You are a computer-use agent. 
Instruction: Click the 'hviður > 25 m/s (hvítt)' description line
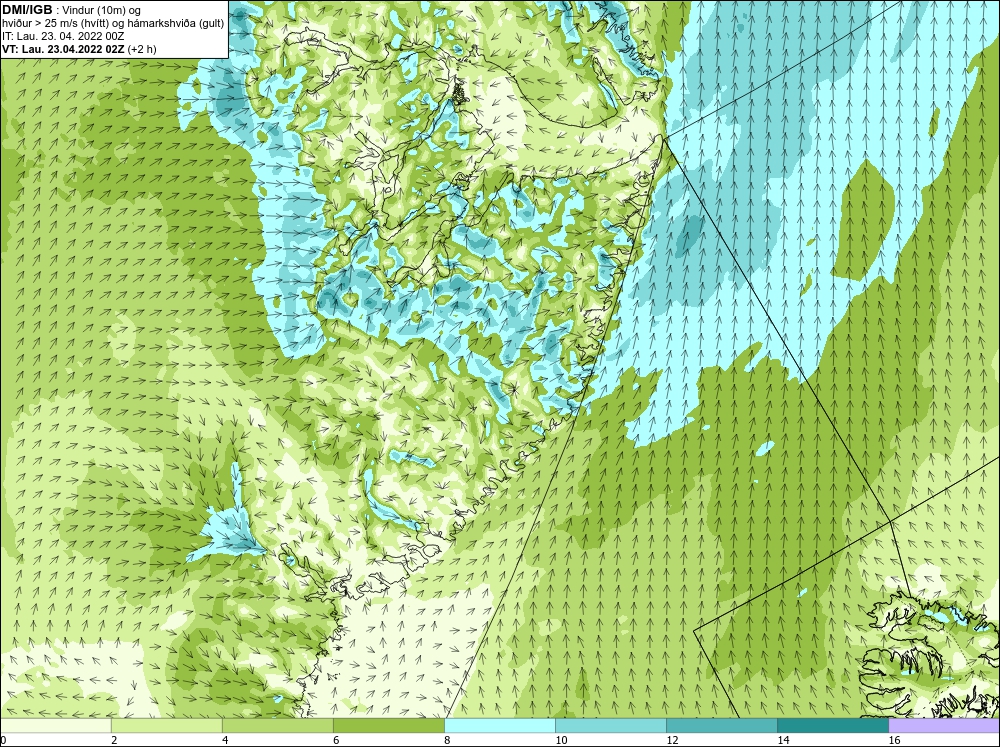coord(113,24)
